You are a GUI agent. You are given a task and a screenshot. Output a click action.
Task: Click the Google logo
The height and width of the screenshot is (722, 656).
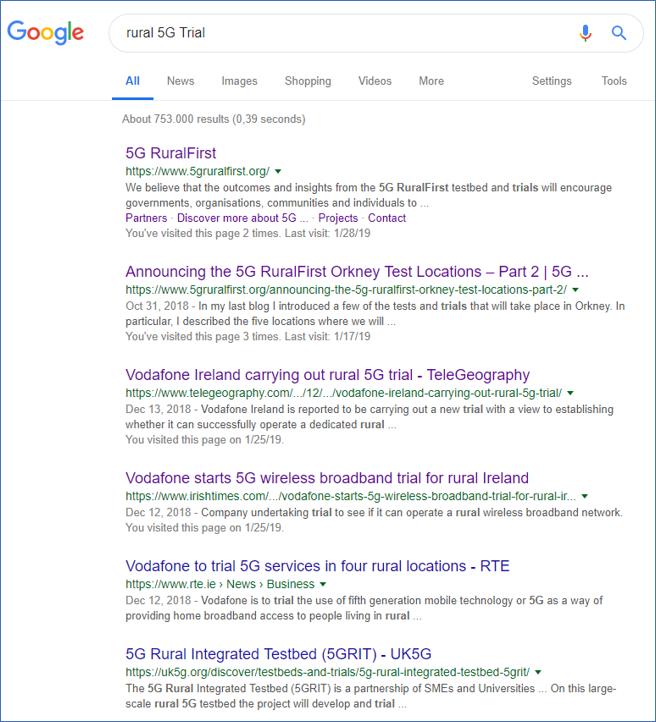coord(45,32)
